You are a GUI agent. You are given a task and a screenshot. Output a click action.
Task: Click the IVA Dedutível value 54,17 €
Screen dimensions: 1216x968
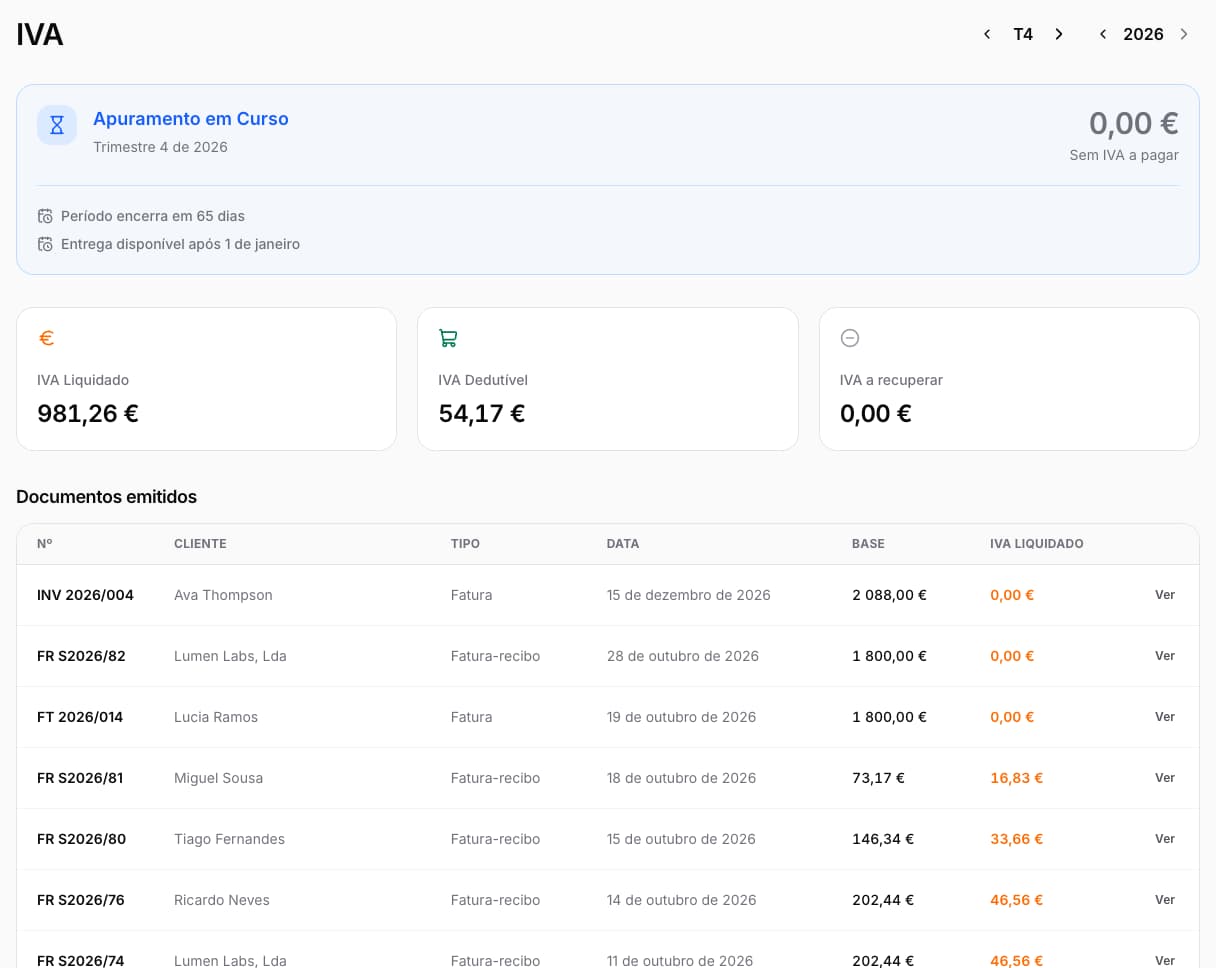click(482, 413)
